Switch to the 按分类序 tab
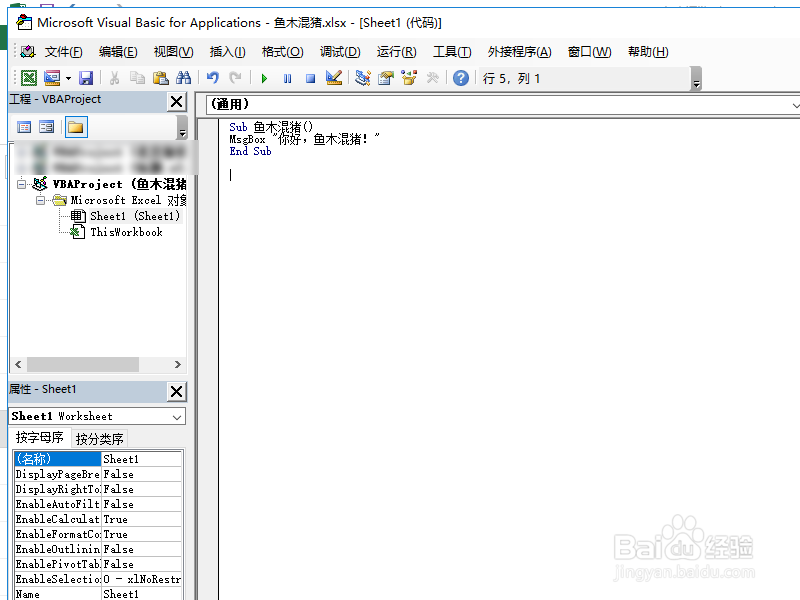The width and height of the screenshot is (800, 600). click(99, 439)
